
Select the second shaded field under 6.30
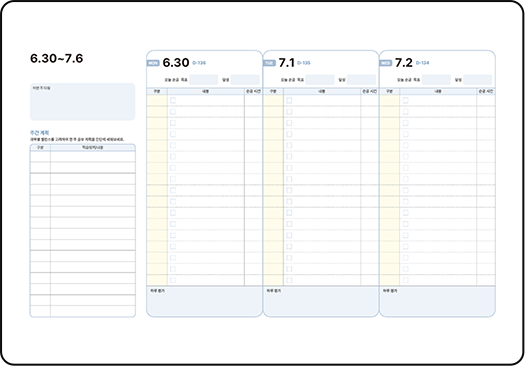point(245,80)
